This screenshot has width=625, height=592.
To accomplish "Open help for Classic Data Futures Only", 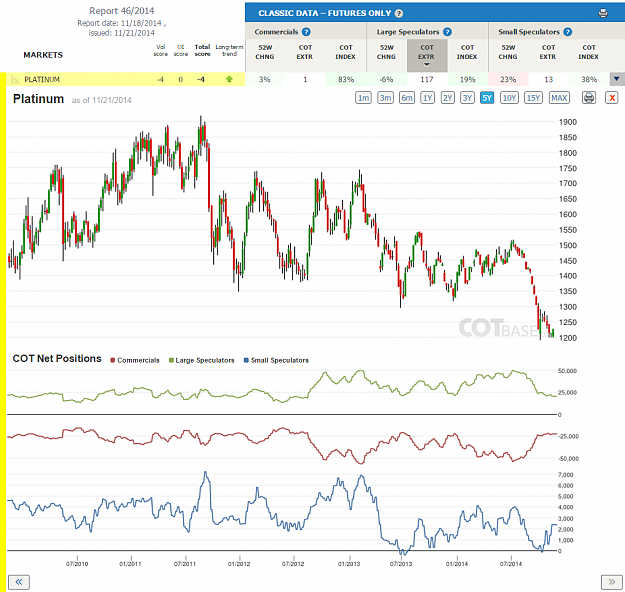I will click(399, 13).
